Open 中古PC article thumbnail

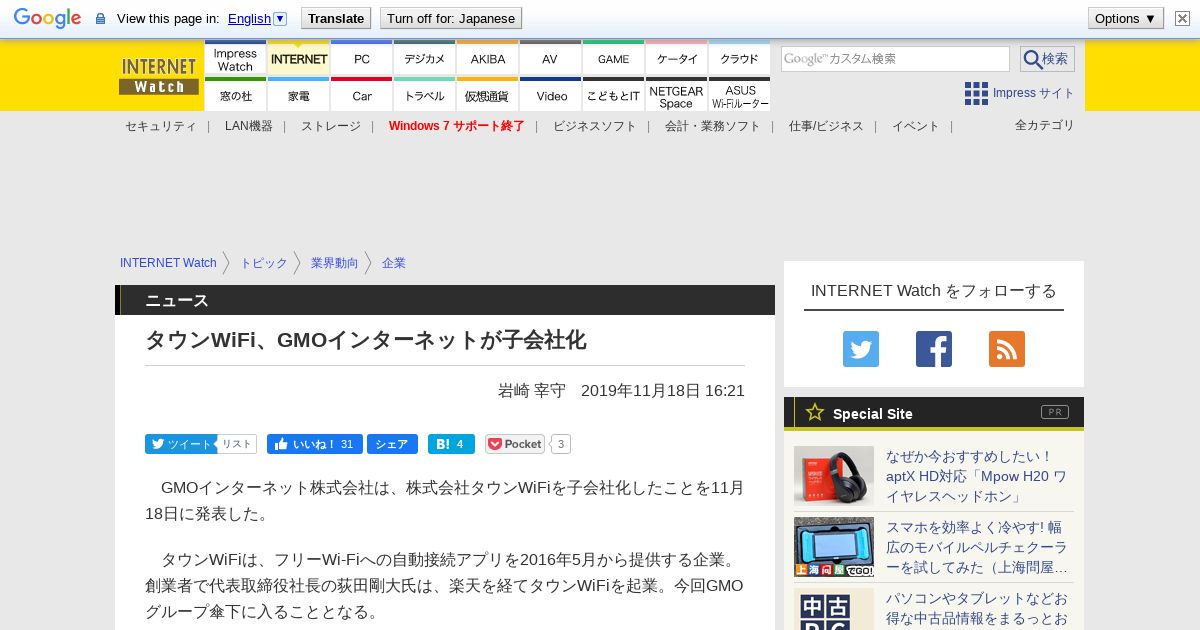[x=834, y=609]
